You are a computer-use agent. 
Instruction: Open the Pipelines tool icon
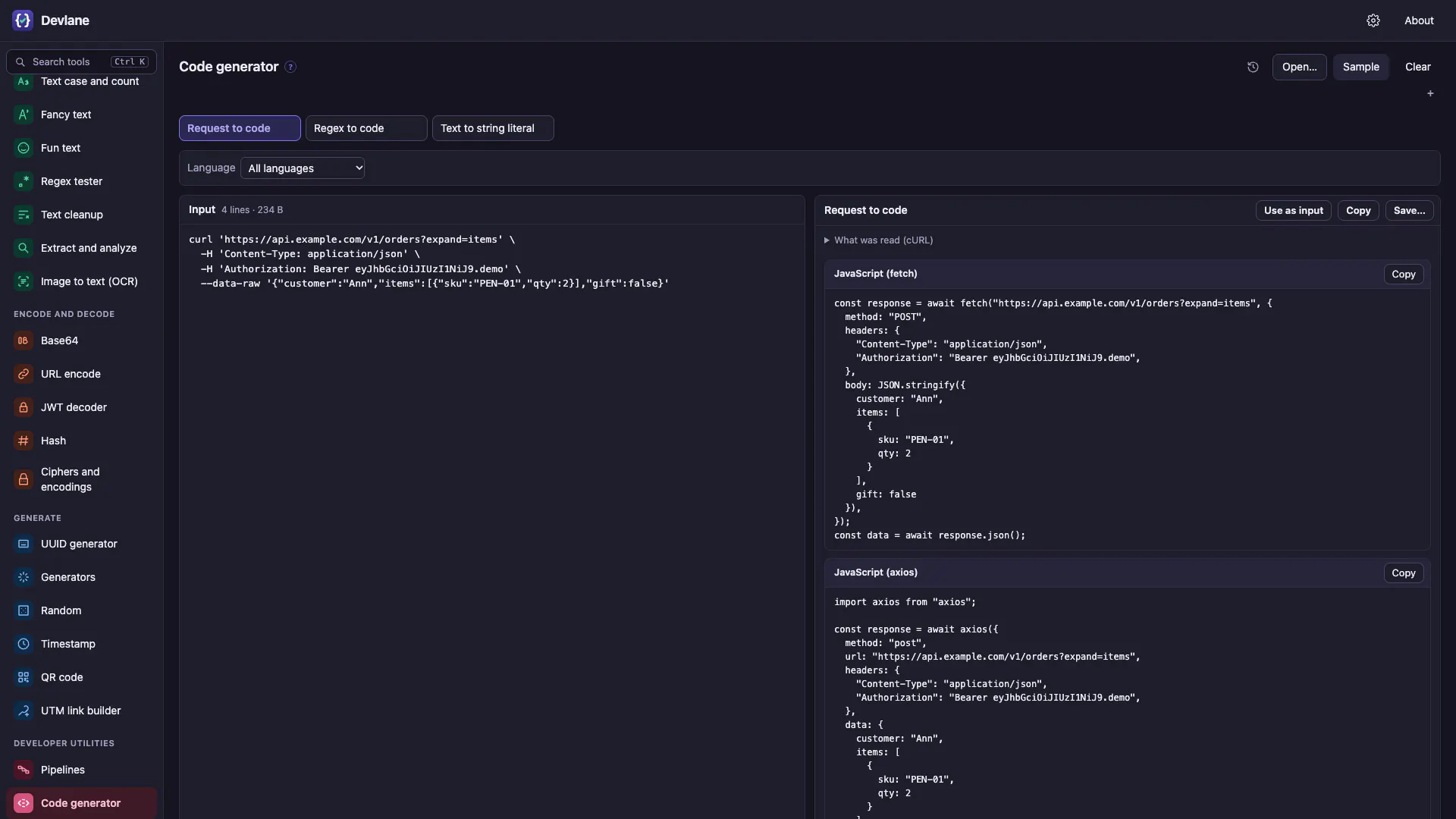click(x=24, y=770)
